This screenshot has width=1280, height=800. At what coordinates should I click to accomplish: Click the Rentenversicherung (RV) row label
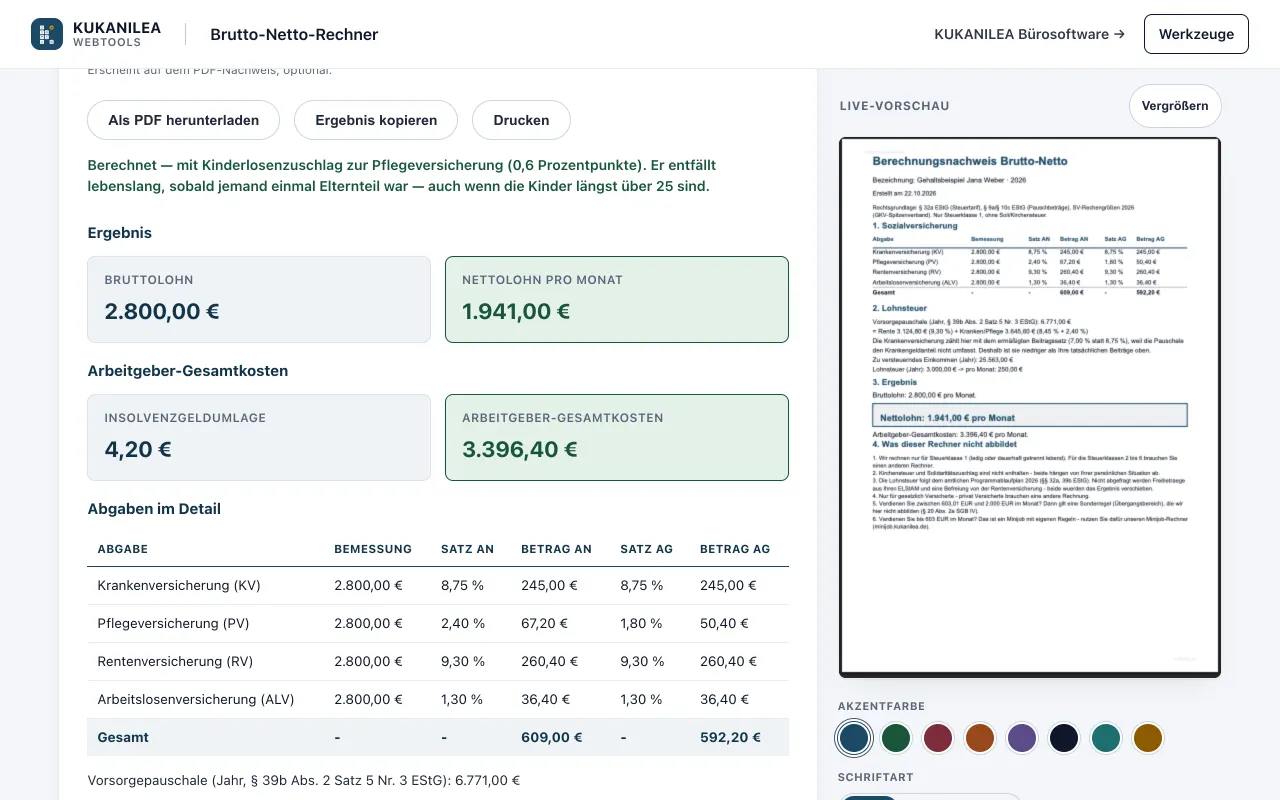(x=175, y=661)
